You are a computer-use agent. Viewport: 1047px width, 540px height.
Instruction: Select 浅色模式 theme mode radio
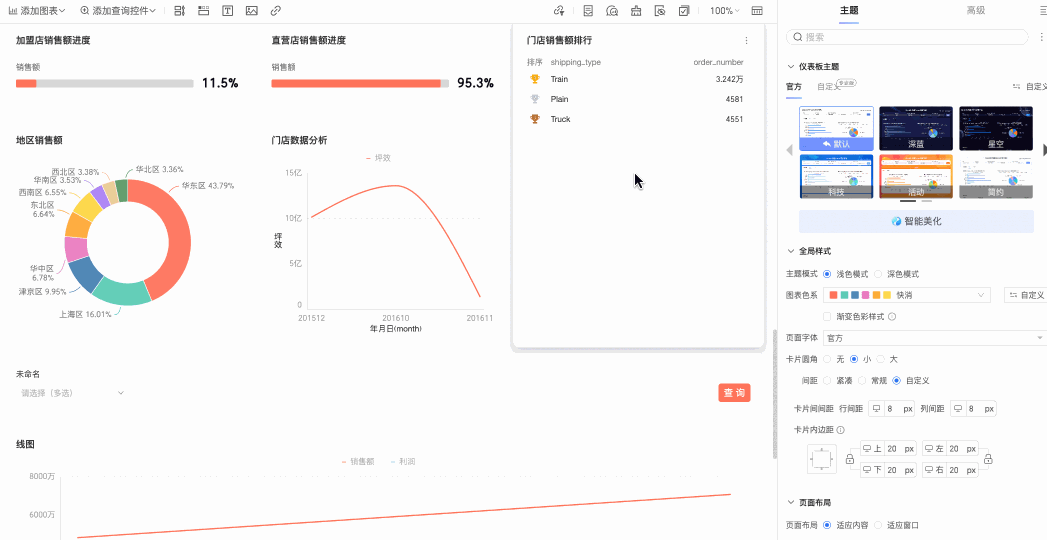[827, 274]
